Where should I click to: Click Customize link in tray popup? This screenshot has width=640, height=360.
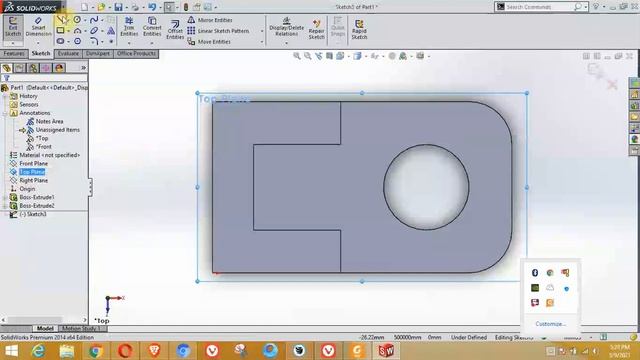[x=550, y=324]
